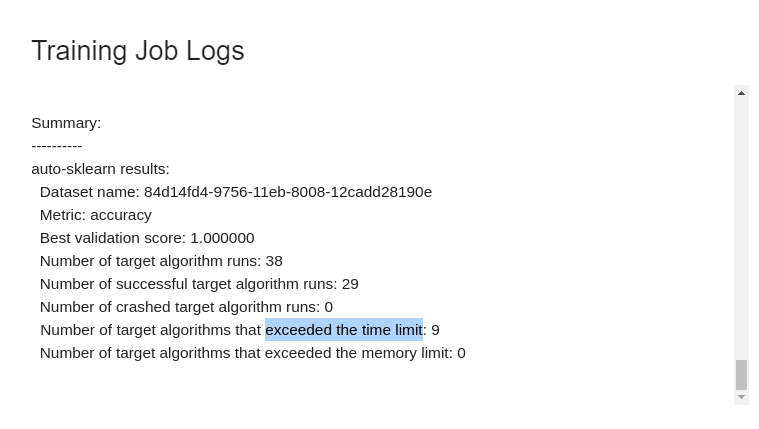Image resolution: width=759 pixels, height=429 pixels.
Task: Click the memory limit exceeded line
Action: click(253, 353)
